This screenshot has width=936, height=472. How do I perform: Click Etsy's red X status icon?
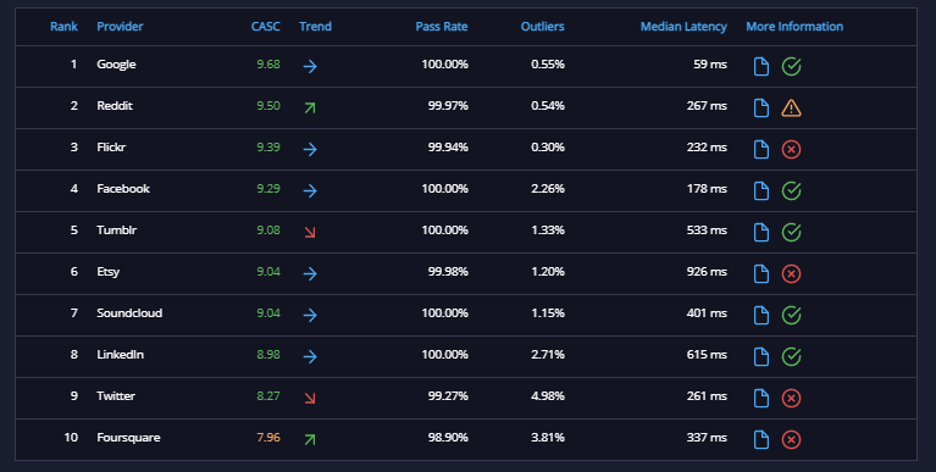point(791,274)
